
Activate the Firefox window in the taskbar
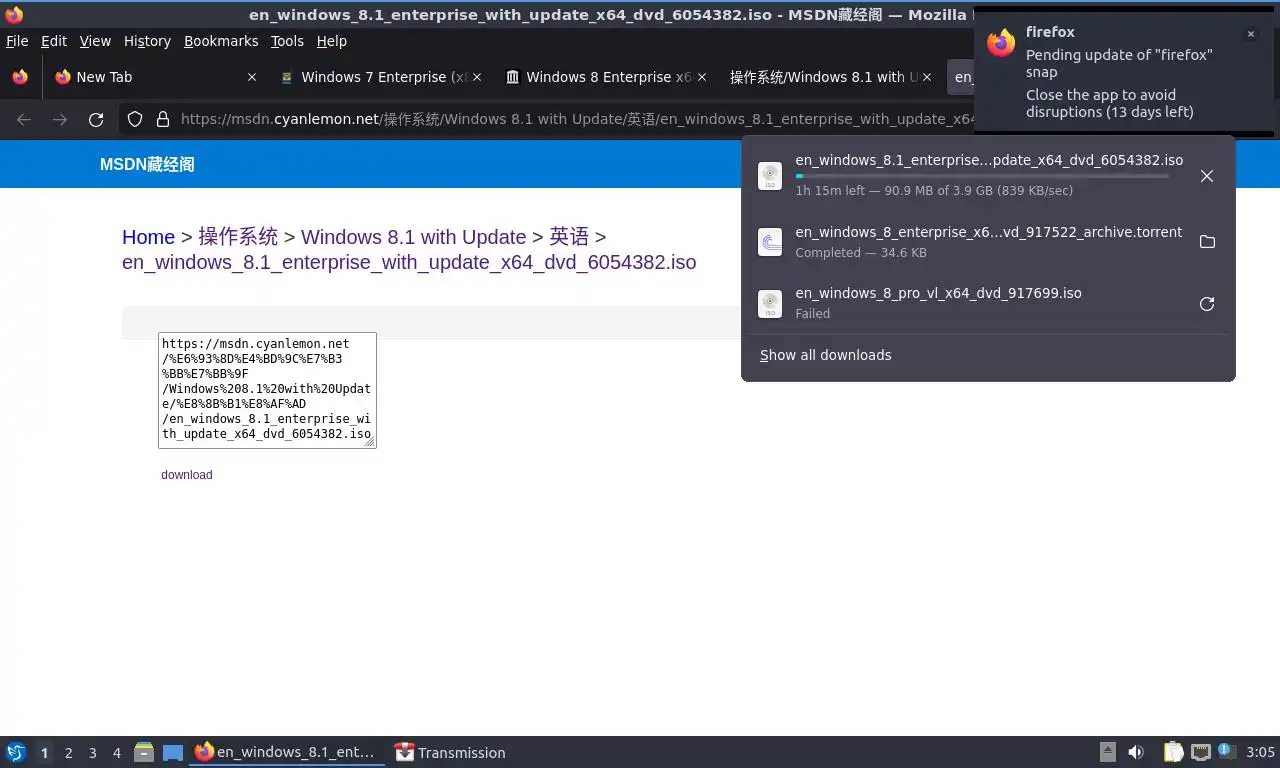tap(287, 752)
